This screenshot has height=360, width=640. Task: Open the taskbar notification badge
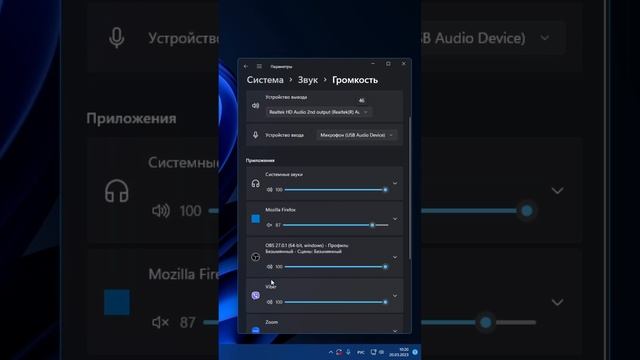point(415,352)
